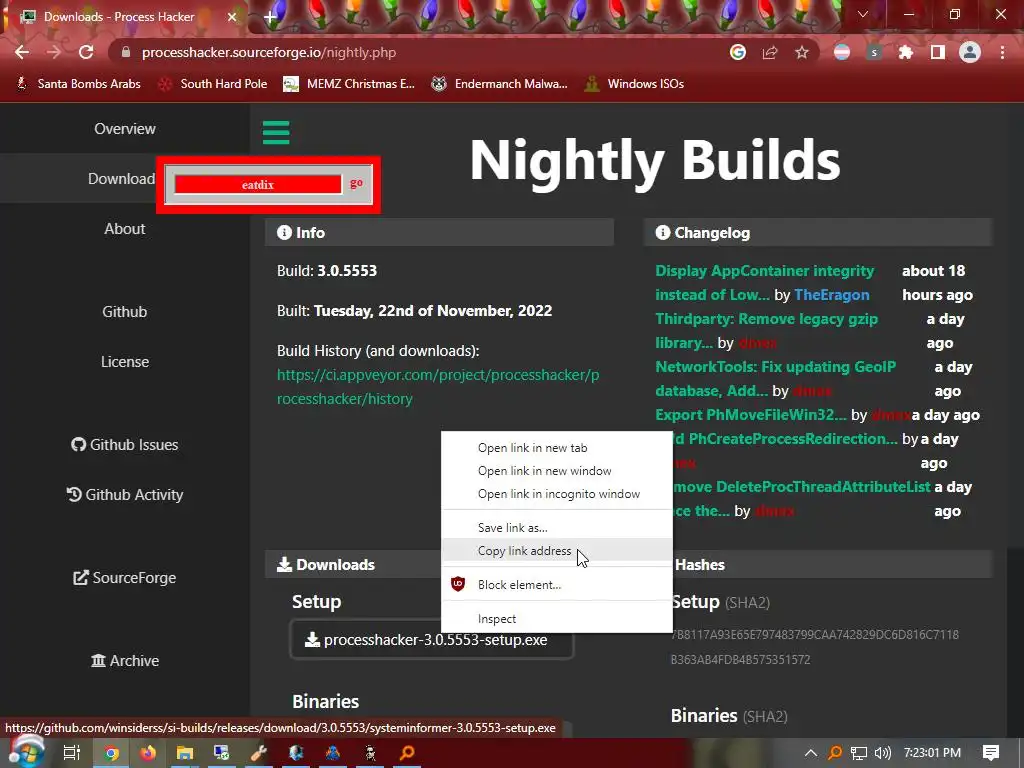Open Github Issues in the sidebar

click(125, 445)
